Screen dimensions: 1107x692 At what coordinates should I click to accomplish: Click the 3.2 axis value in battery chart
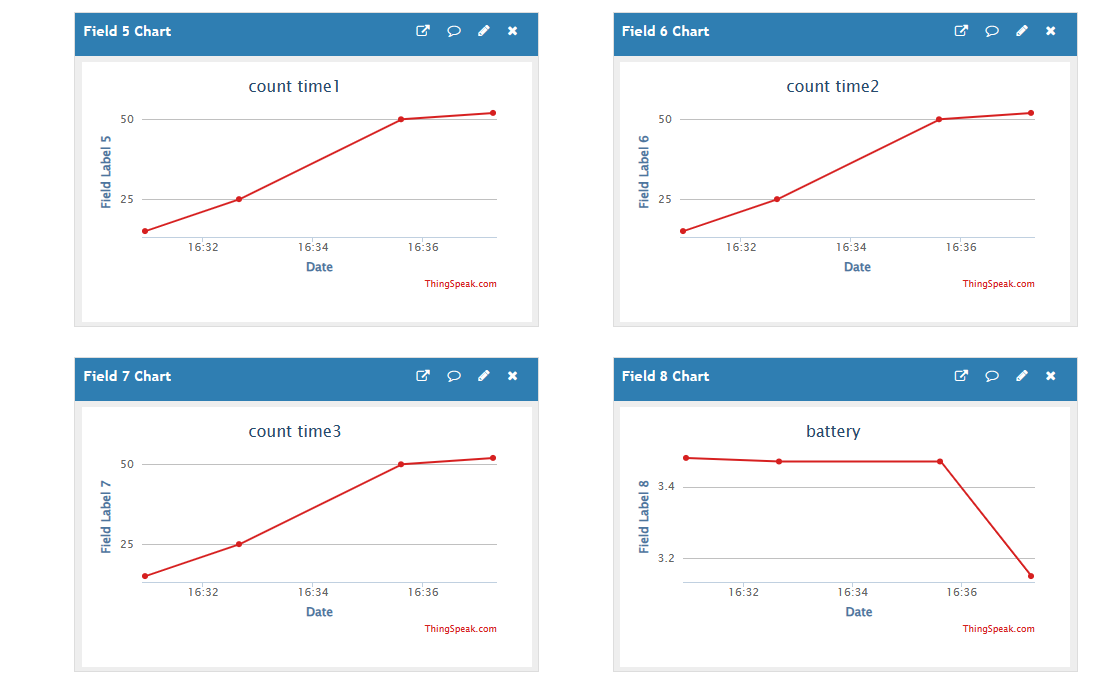click(x=666, y=558)
